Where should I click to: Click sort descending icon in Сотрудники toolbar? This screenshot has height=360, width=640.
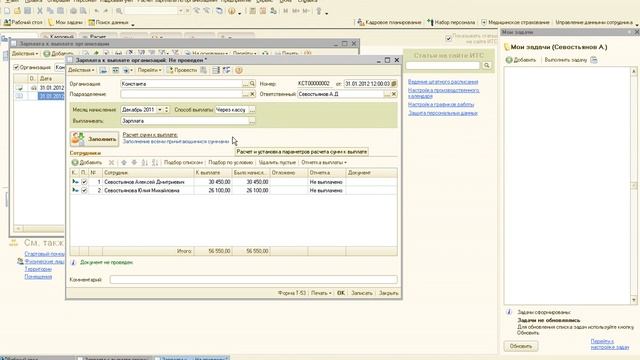pyautogui.click(x=155, y=162)
